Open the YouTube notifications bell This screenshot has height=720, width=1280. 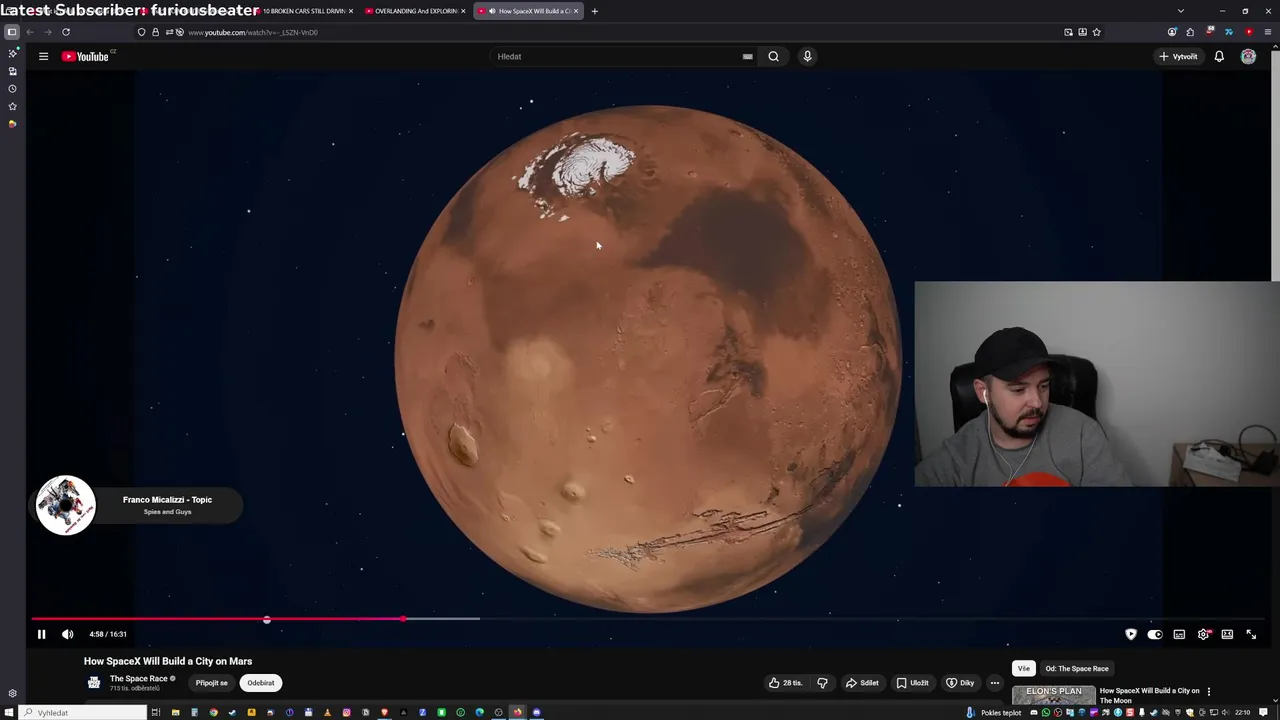tap(1219, 56)
